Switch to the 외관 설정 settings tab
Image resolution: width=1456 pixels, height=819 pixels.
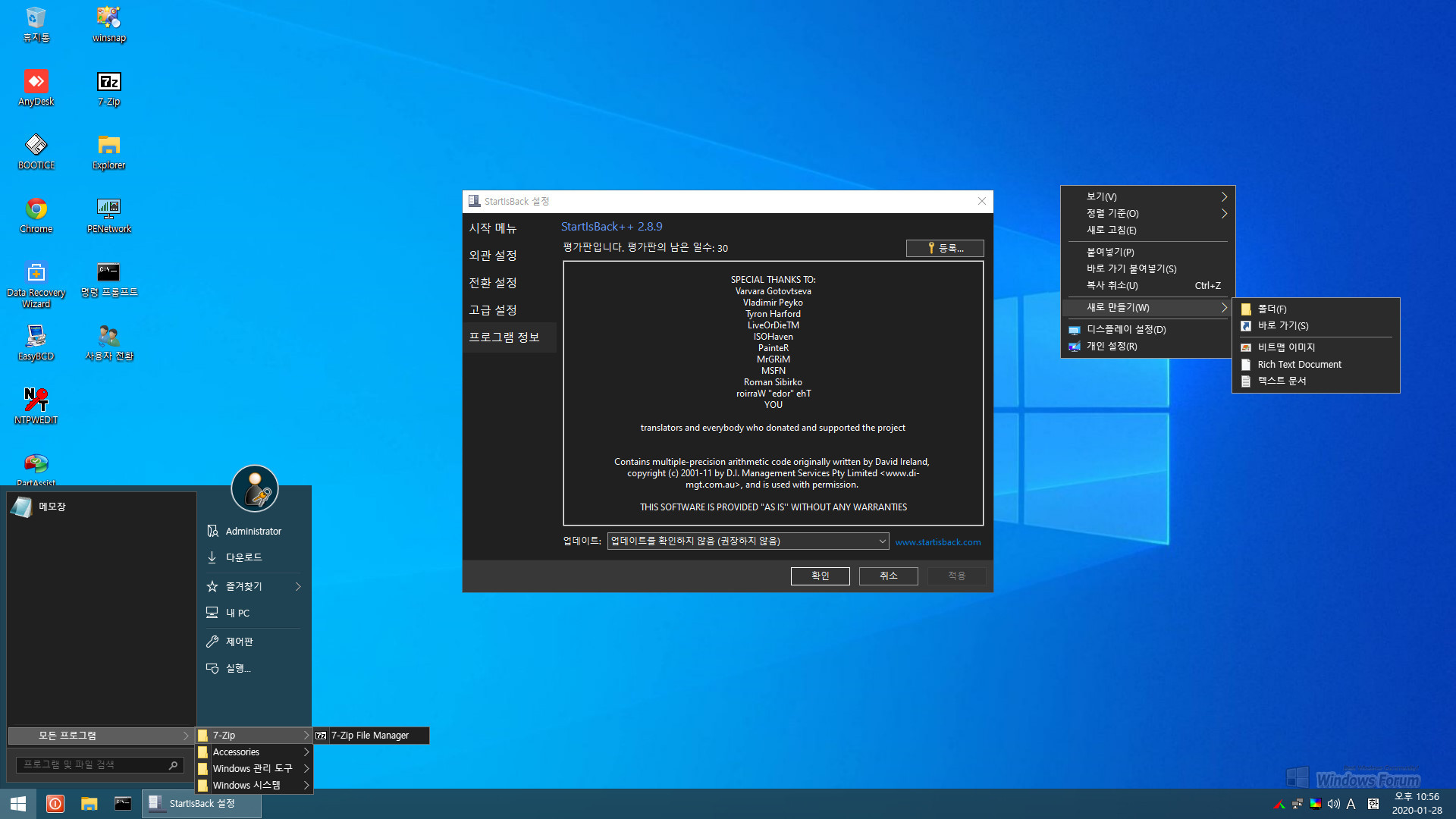coord(510,256)
